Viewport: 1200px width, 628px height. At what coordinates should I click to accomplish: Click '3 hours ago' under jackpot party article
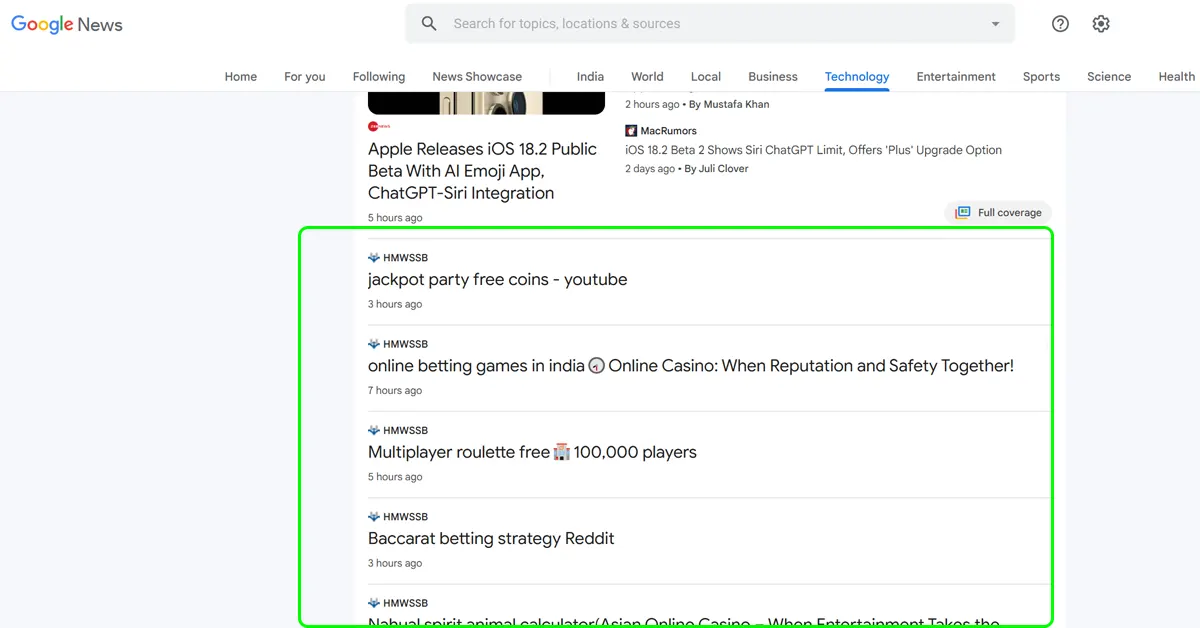pyautogui.click(x=395, y=304)
